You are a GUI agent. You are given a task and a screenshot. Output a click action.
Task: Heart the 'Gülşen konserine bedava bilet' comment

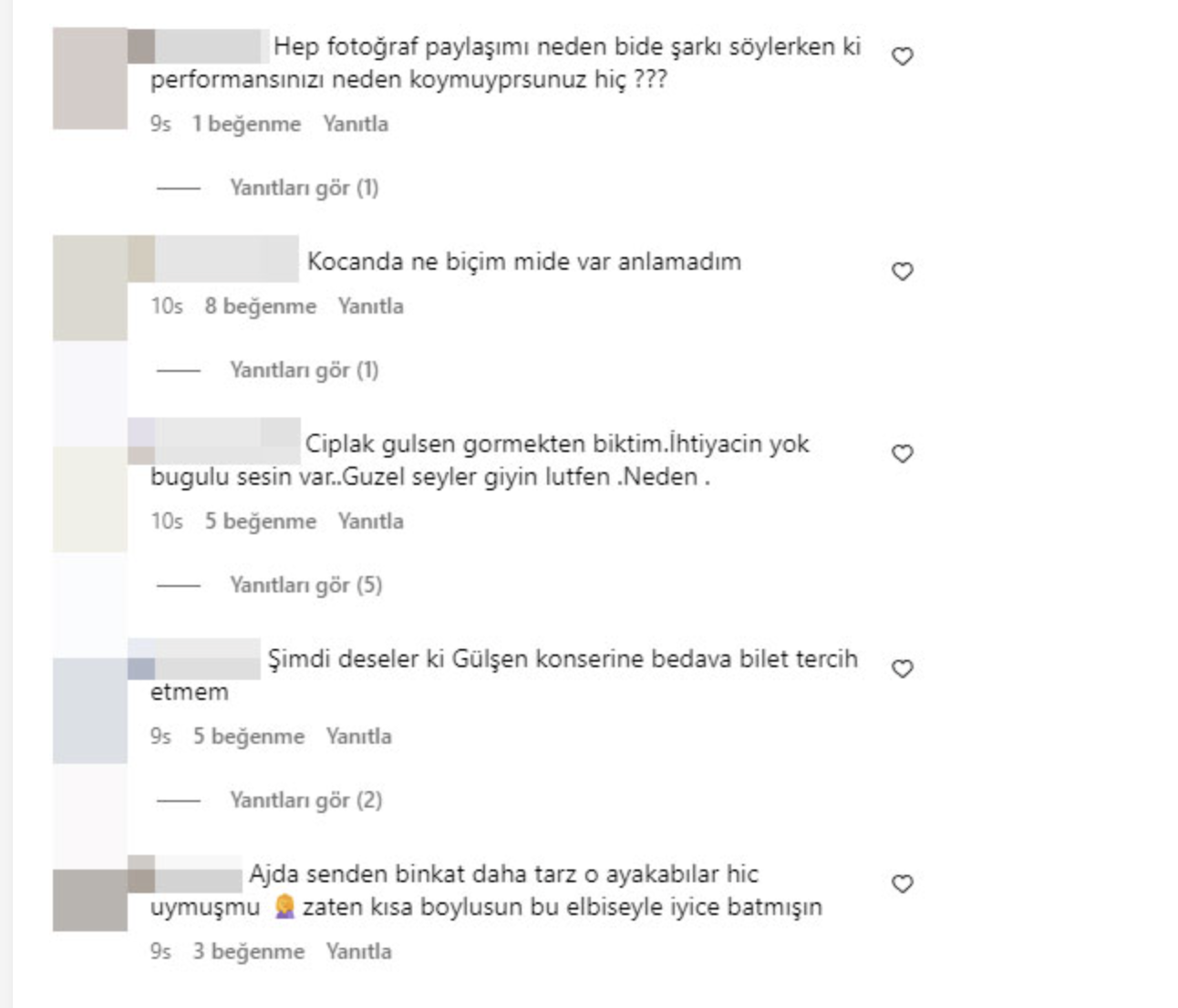(x=902, y=669)
